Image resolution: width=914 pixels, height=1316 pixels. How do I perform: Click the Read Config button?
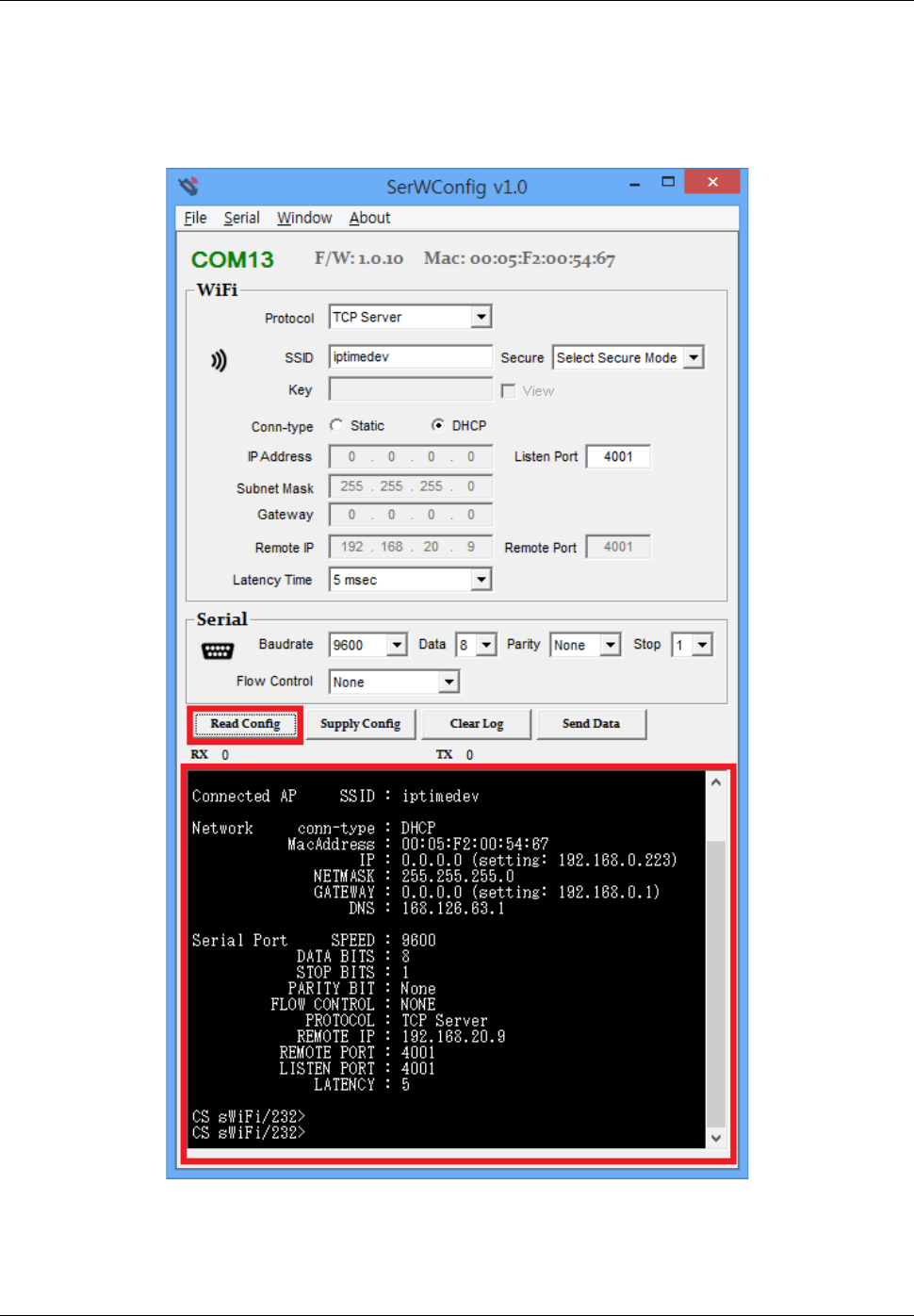(x=245, y=724)
